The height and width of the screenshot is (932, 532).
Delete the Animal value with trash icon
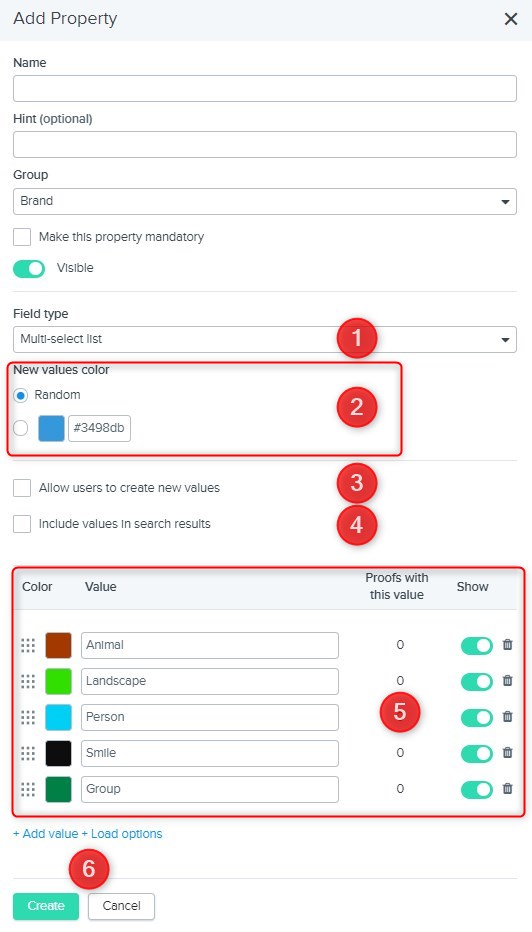pyautogui.click(x=507, y=644)
